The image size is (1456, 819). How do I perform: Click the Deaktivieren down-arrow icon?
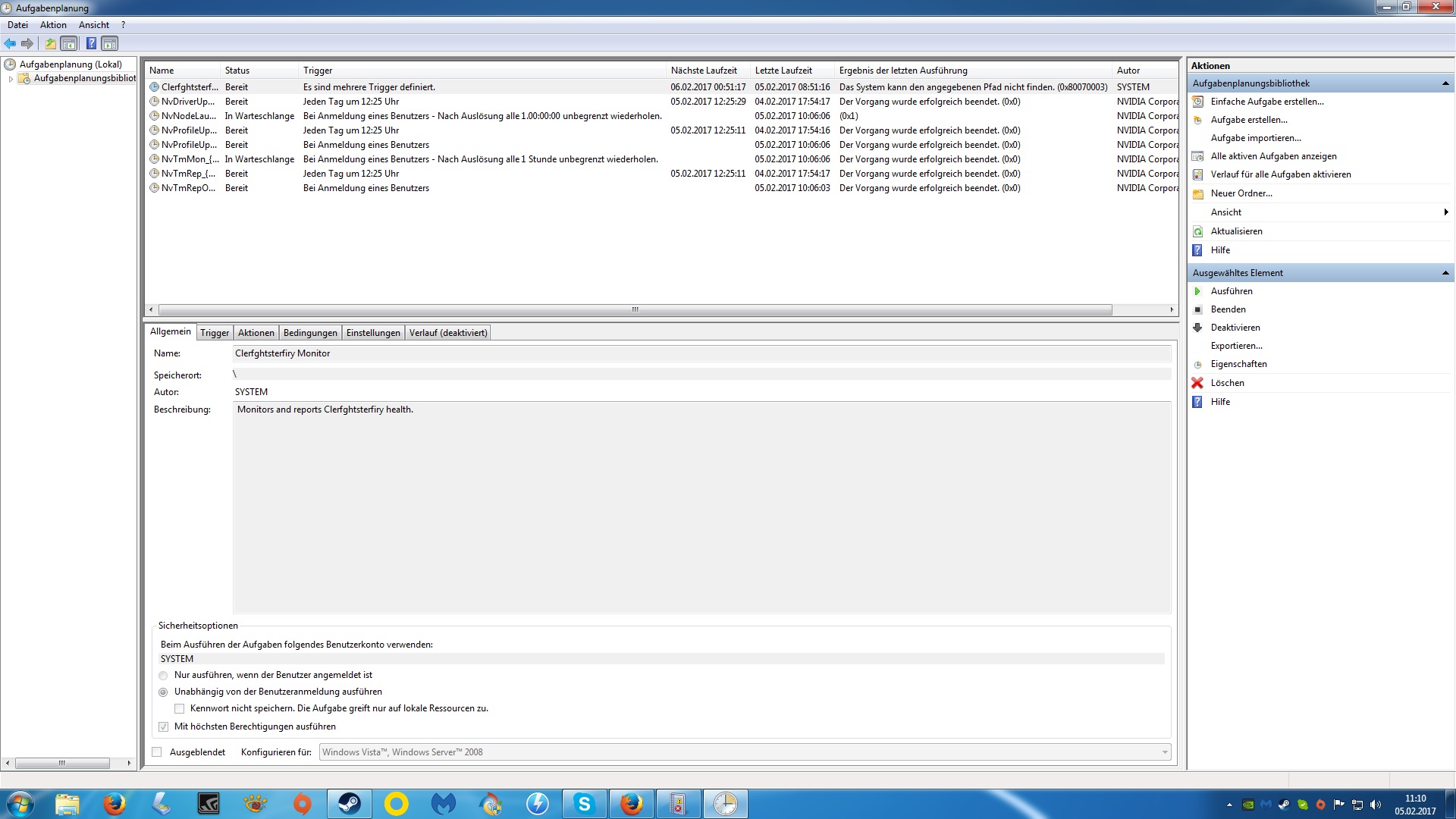point(1197,328)
